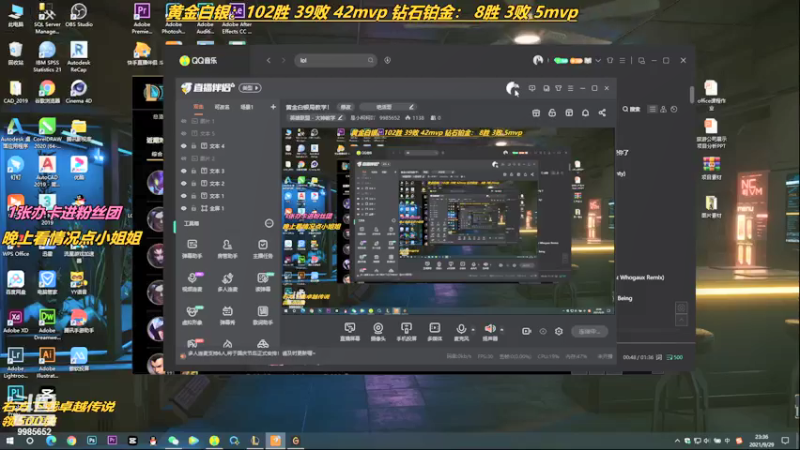The height and width of the screenshot is (450, 800).
Task: Expand the QQ音乐 account dropdown arrow
Action: point(598,60)
